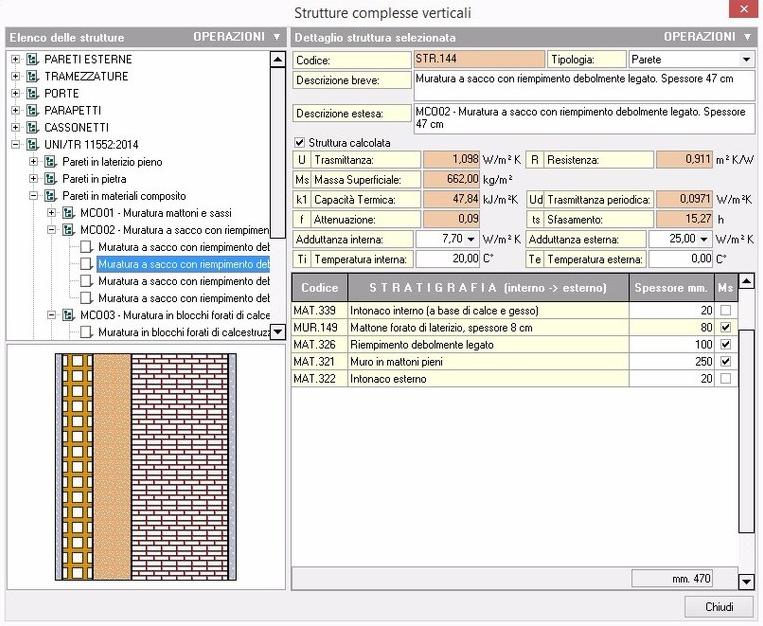Expand the Pareti in laterizio pieno node
Viewport: 763px width, 626px height.
[x=33, y=162]
